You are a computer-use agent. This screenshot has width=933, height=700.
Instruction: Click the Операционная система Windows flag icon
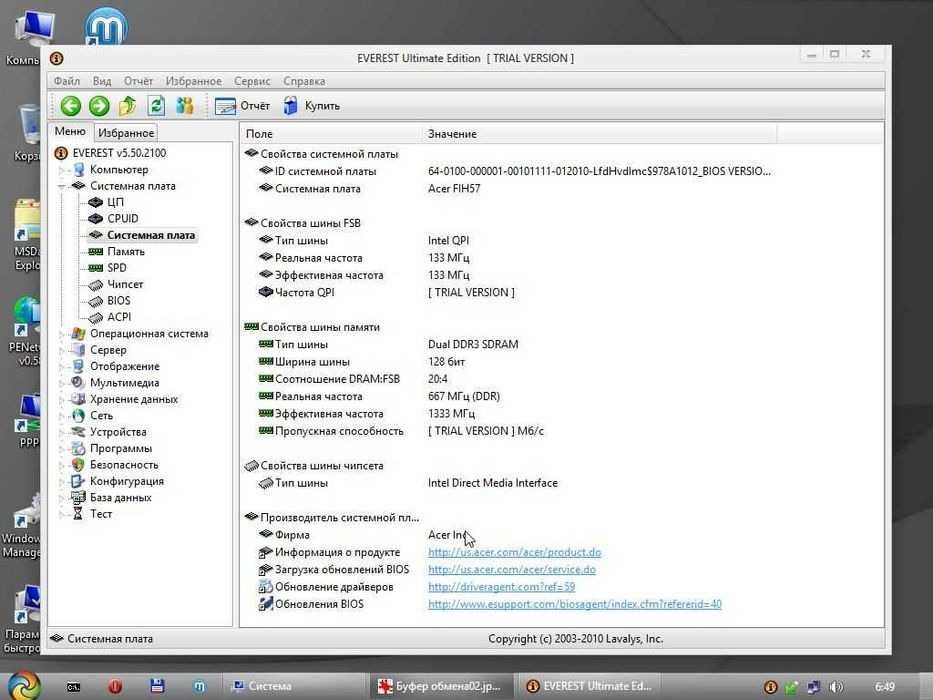tap(78, 333)
